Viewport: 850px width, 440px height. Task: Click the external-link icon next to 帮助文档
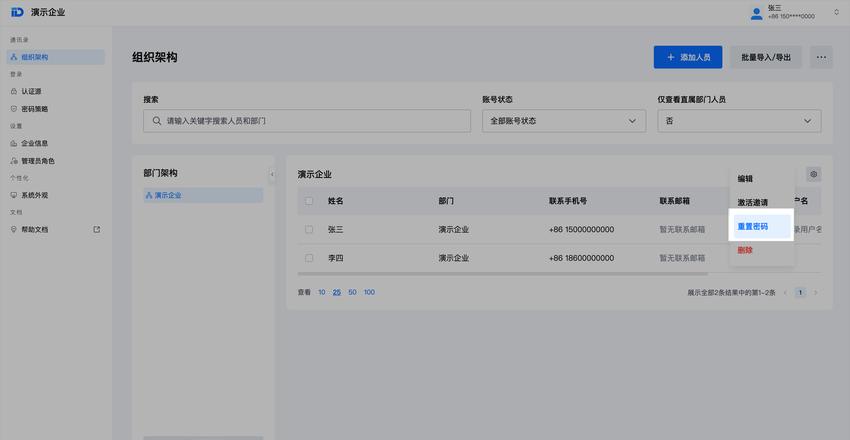tap(97, 230)
